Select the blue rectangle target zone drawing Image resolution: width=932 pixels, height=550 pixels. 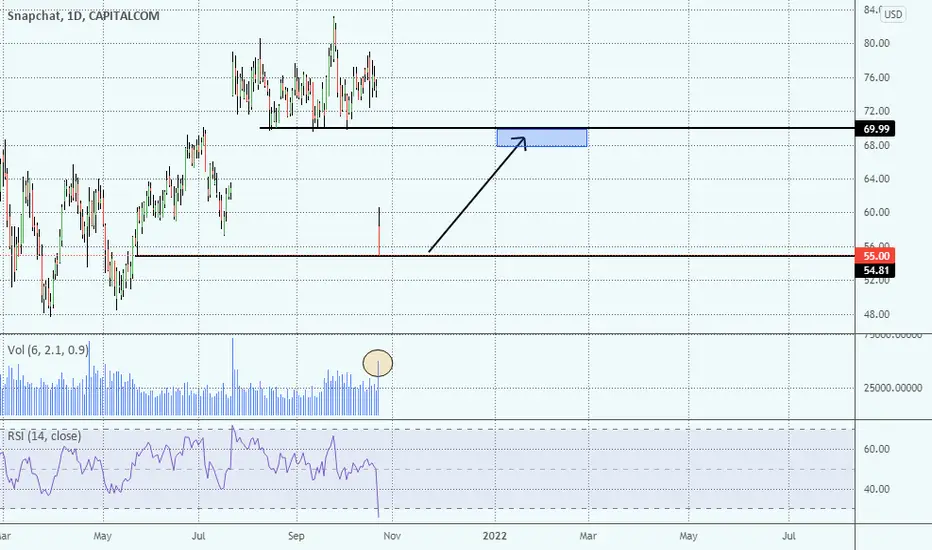point(542,138)
